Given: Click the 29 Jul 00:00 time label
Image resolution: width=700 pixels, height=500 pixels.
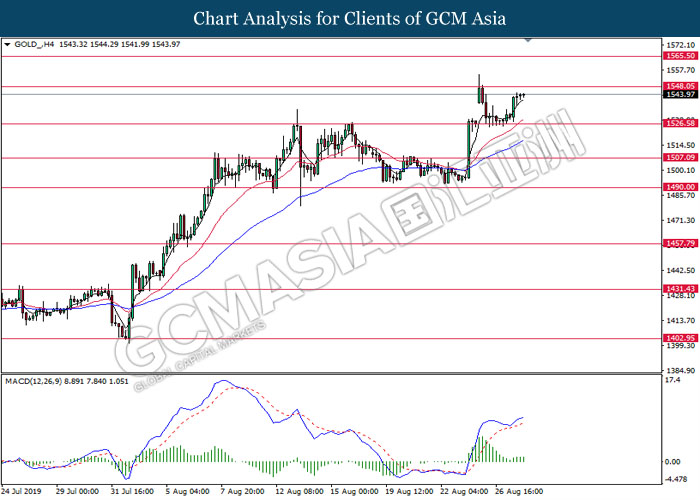Looking at the screenshot, I should point(77,491).
